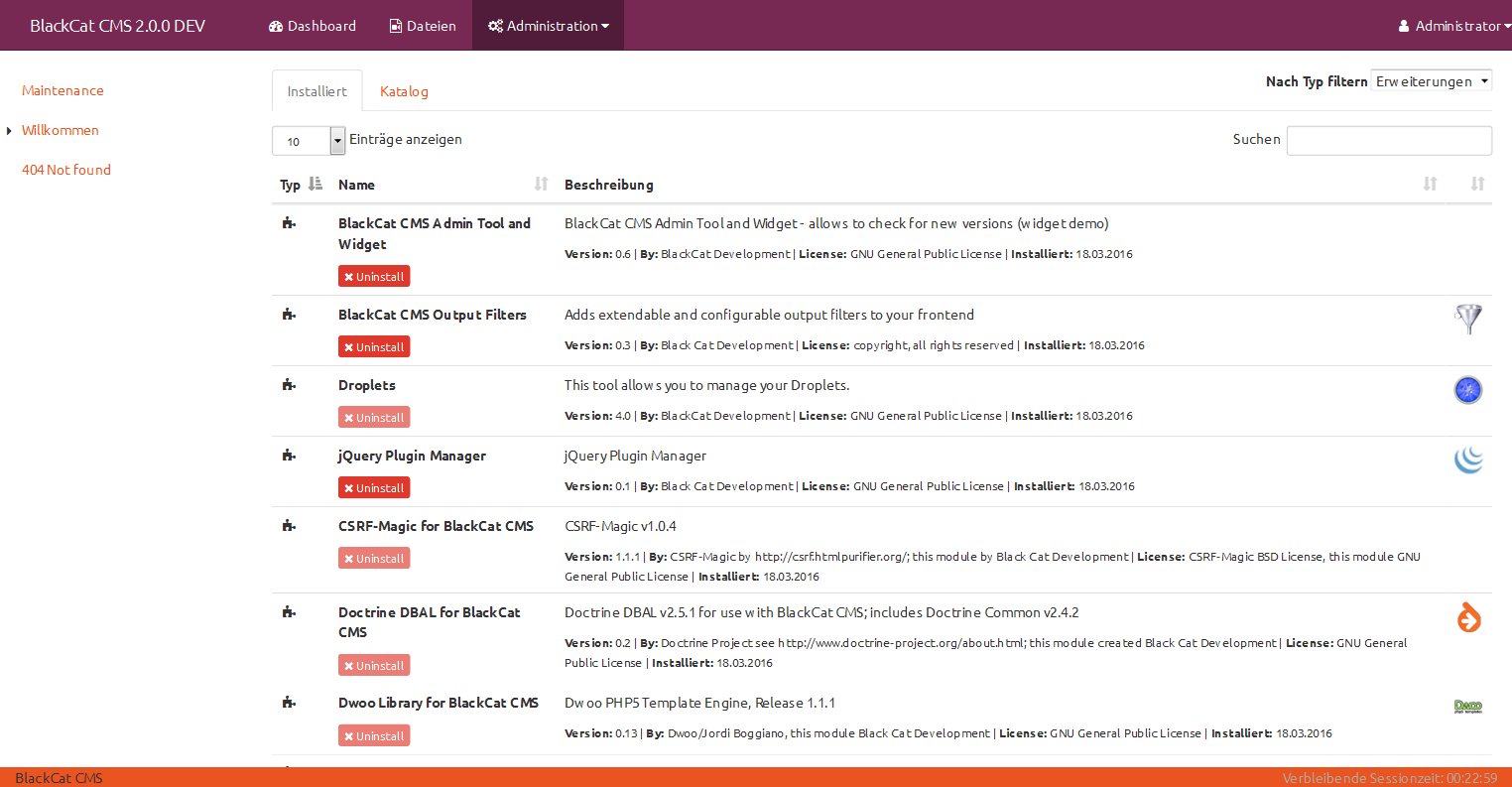Click the jQuery swirl logo icon
Viewport: 1512px width, 787px height.
pos(1468,459)
